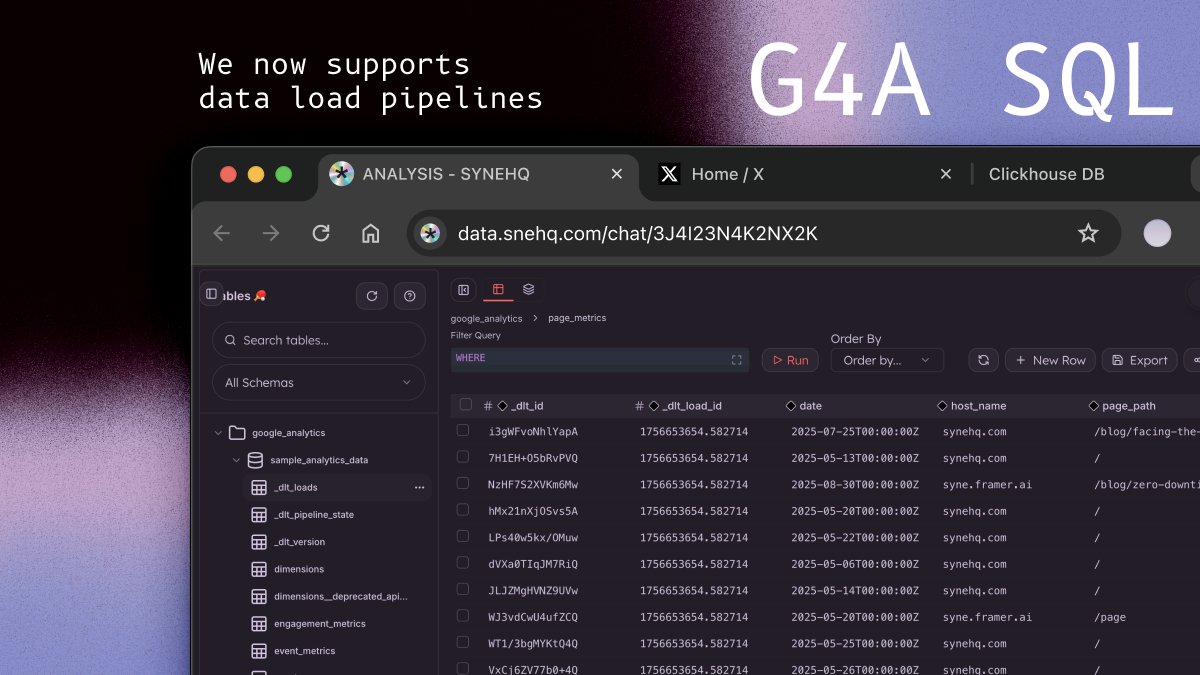Click the reload data icon next to New Row
The height and width of the screenshot is (675, 1200).
(x=984, y=360)
